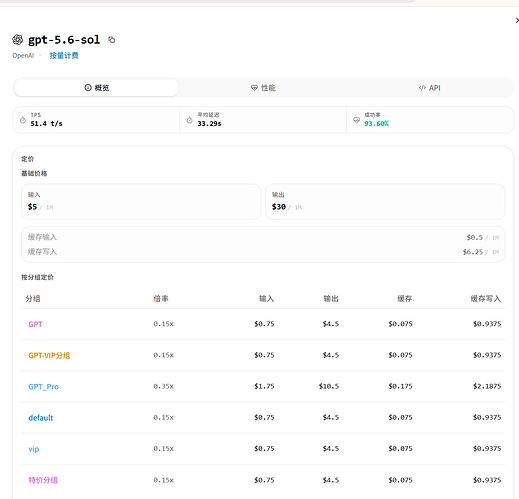Screen dimensions: 519x499
Task: Click the 按量计费 billing tag
Action: [64, 56]
